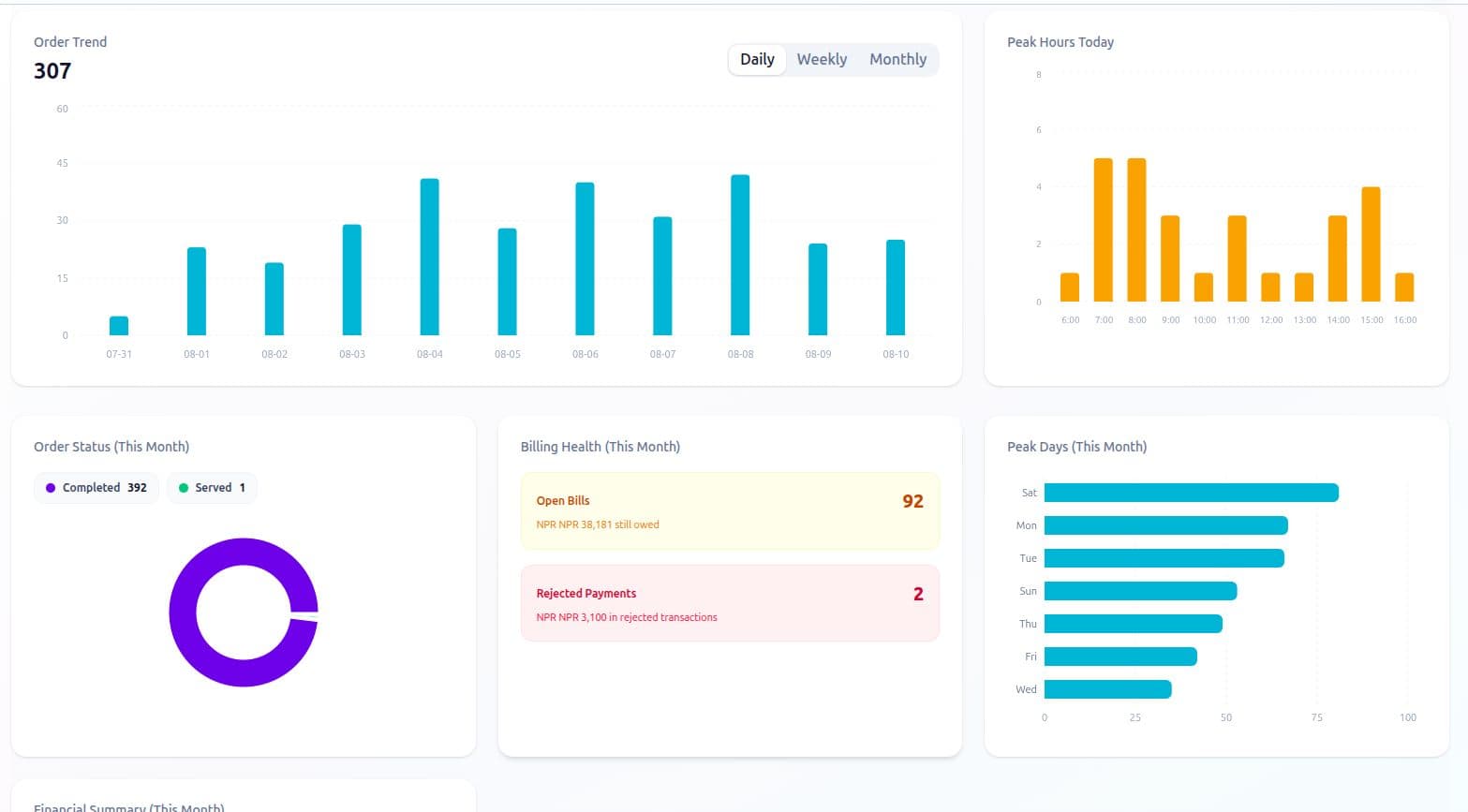Click the 11:00 bar in Peak Hours
Image resolution: width=1468 pixels, height=812 pixels.
[1238, 258]
